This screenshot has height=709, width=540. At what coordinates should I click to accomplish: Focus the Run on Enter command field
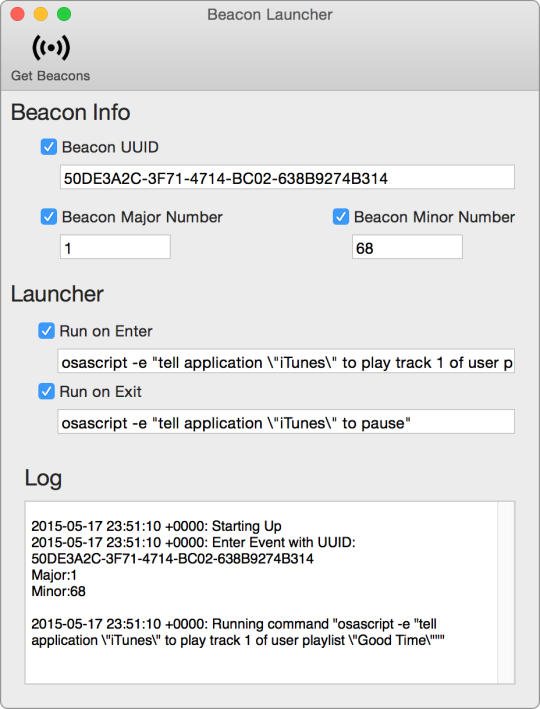[x=286, y=361]
